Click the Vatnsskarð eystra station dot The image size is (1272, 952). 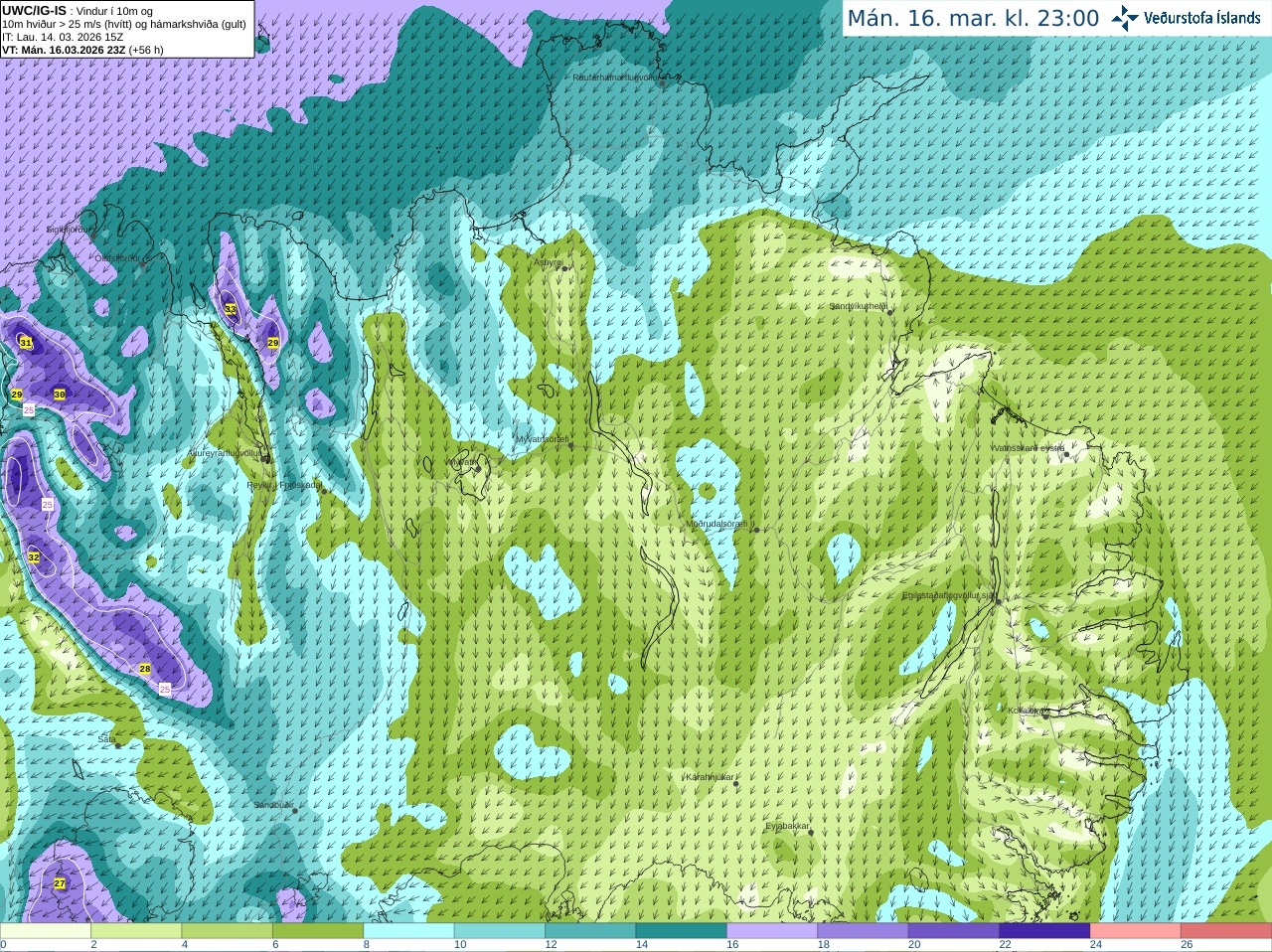pos(1067,454)
